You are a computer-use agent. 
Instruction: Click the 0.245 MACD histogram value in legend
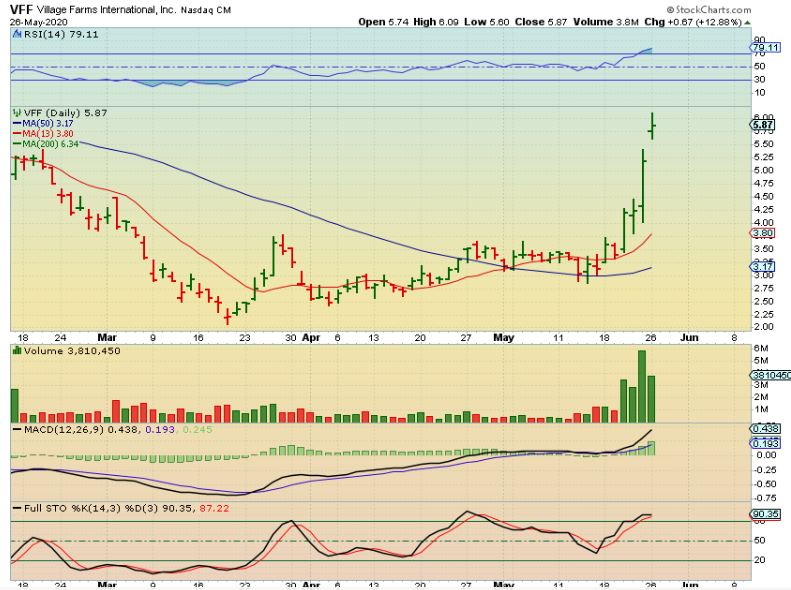pos(197,430)
